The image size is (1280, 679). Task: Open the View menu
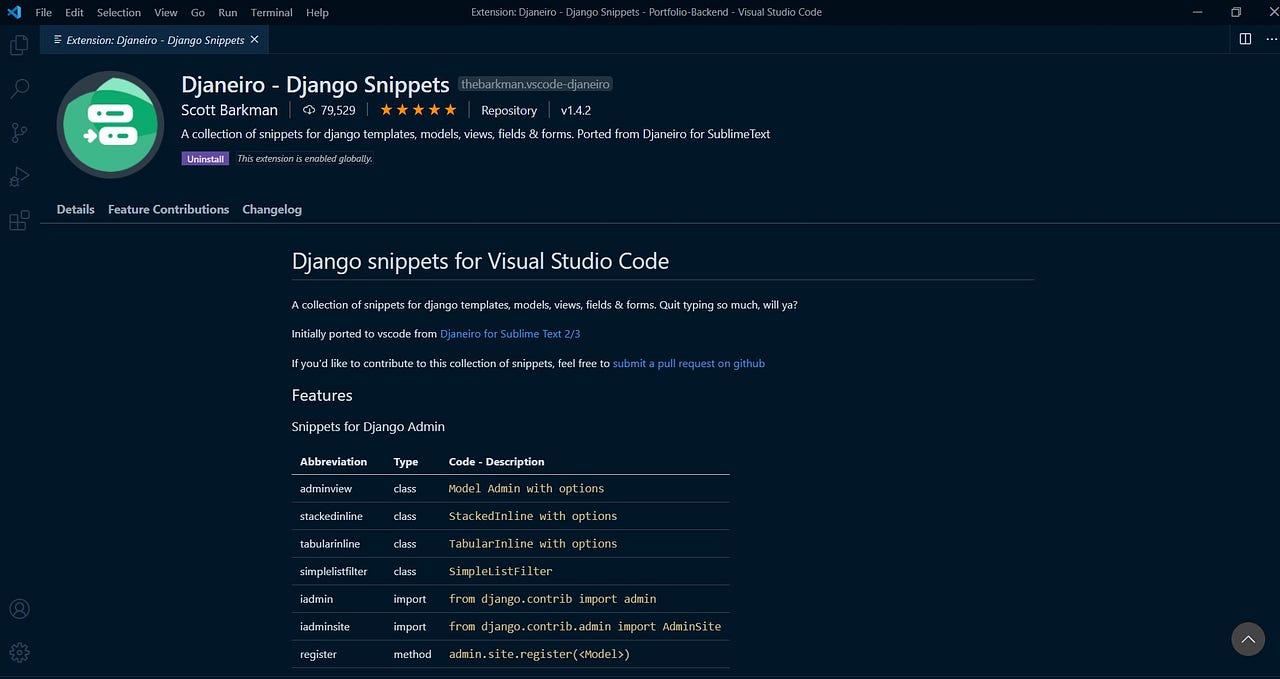click(x=165, y=12)
